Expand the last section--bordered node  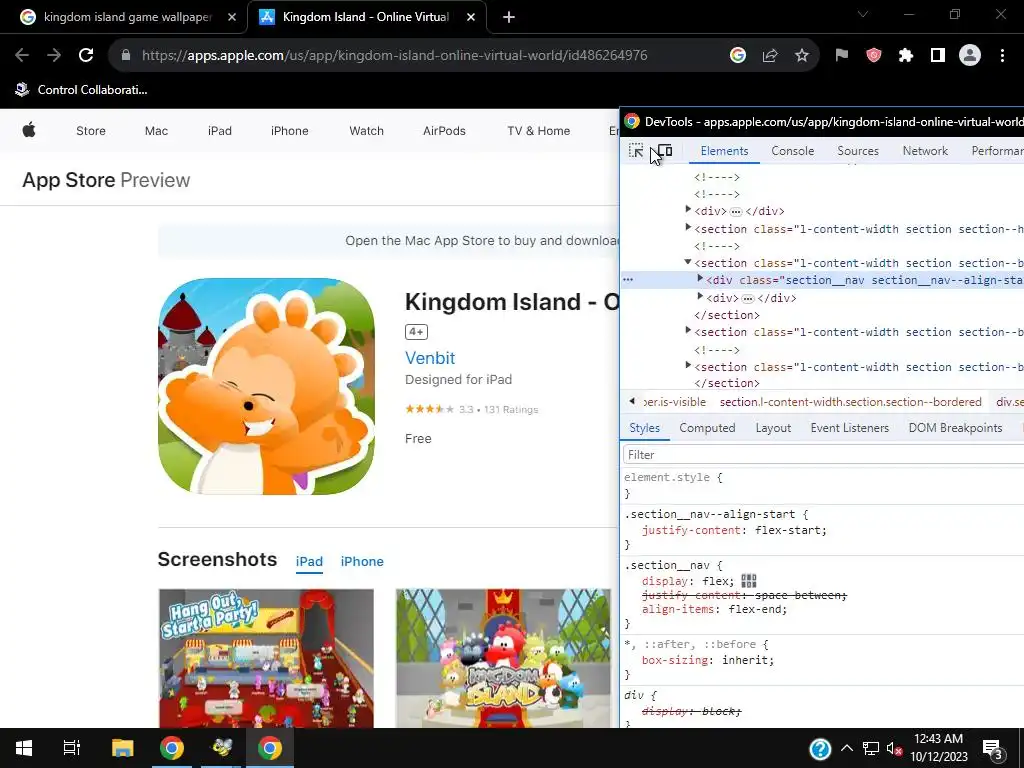click(688, 366)
